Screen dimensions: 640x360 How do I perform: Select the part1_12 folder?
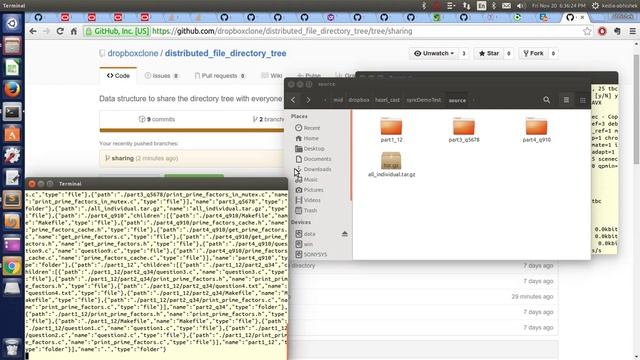(391, 129)
